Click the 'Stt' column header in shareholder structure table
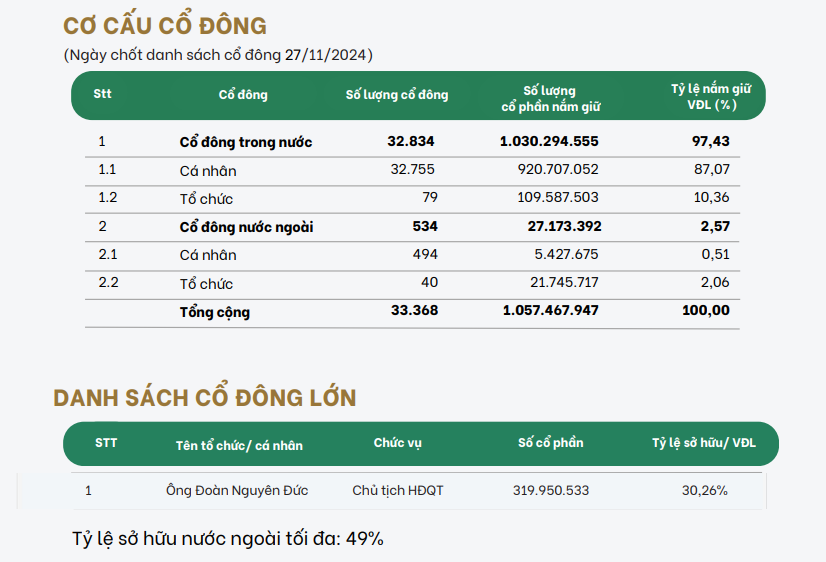The width and height of the screenshot is (826, 562). [102, 94]
